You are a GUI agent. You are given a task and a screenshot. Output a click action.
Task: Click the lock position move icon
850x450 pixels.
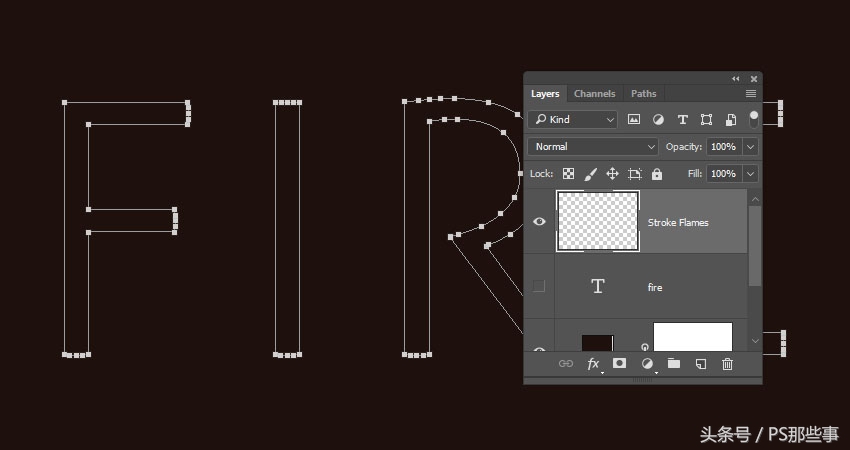coord(612,174)
